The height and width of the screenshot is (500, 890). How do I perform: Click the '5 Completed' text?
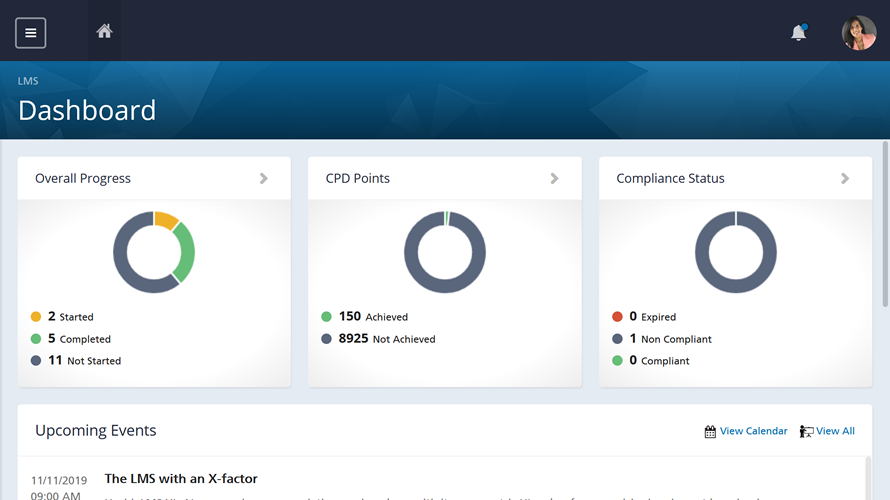(x=79, y=339)
